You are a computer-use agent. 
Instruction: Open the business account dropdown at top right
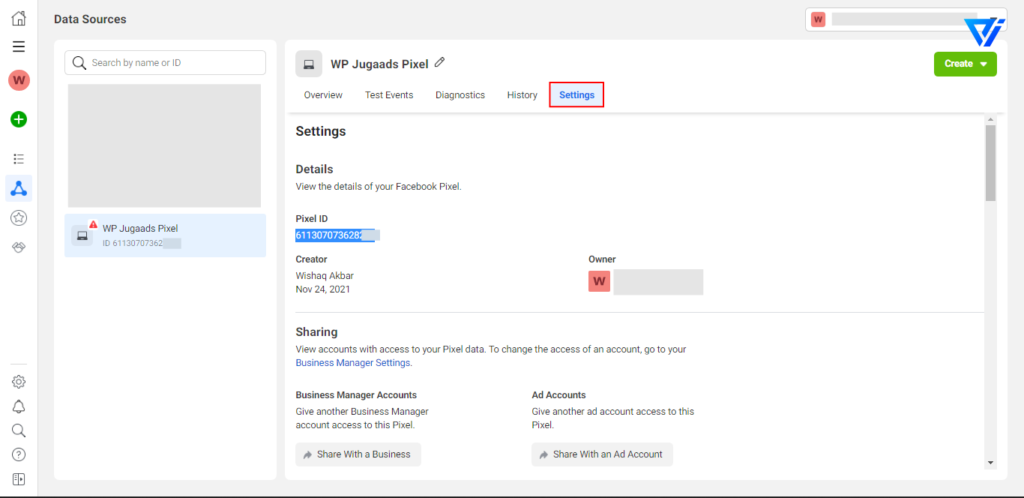coord(906,20)
